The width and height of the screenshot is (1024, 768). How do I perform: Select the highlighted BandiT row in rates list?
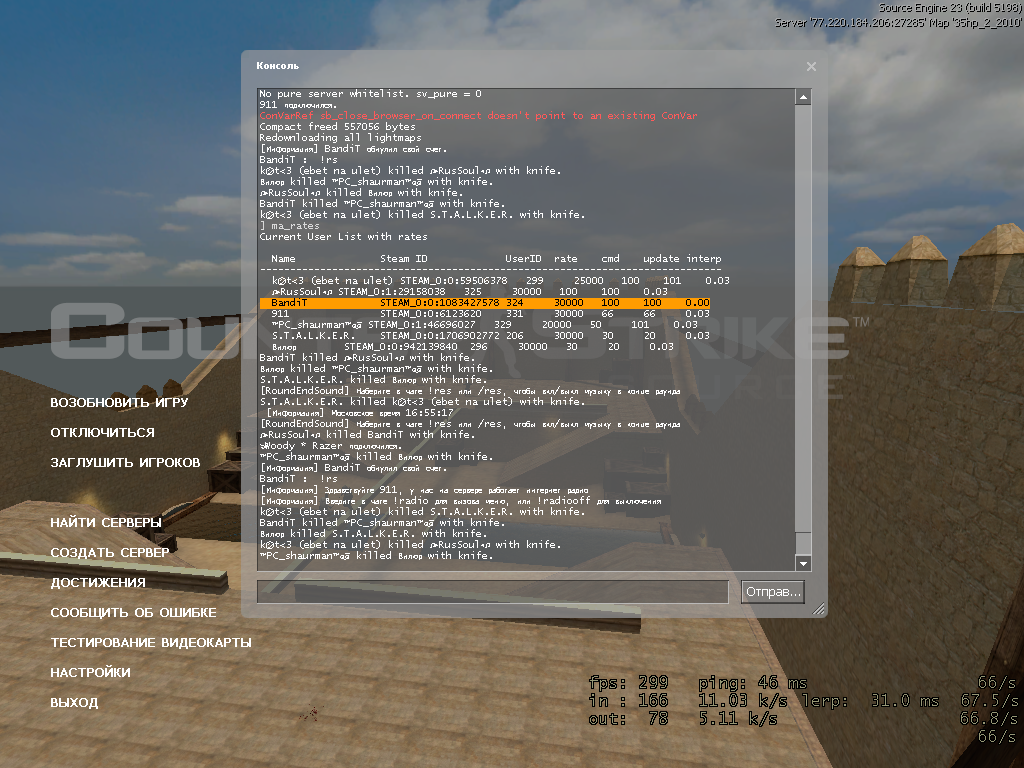485,303
